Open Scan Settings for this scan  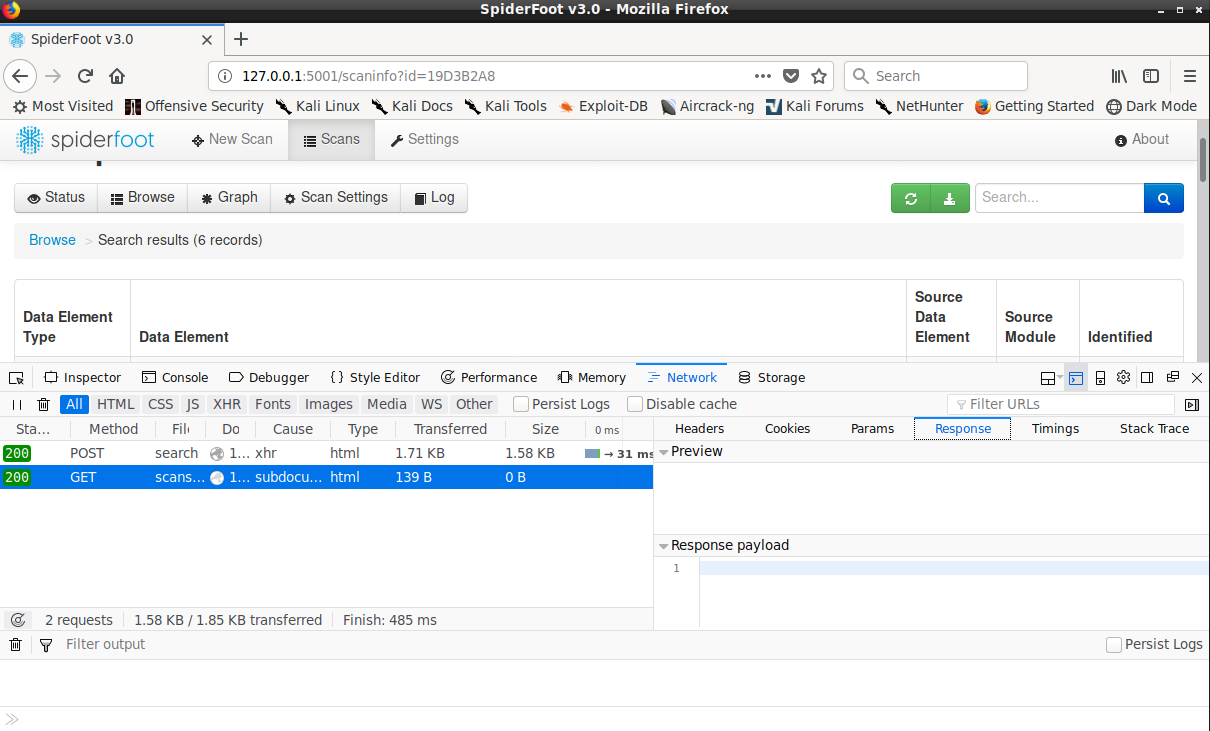pos(335,197)
